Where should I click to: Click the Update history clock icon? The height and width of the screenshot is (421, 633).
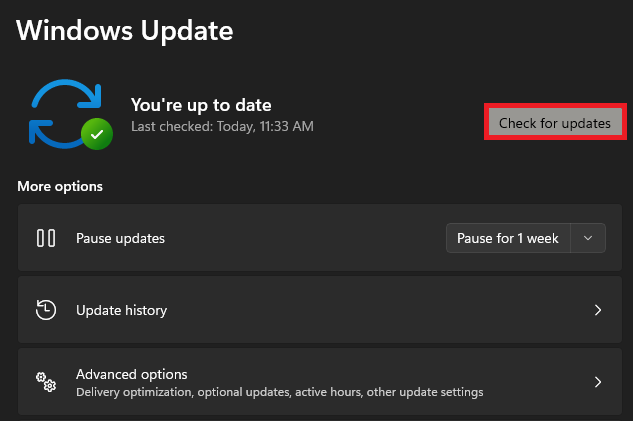[46, 310]
